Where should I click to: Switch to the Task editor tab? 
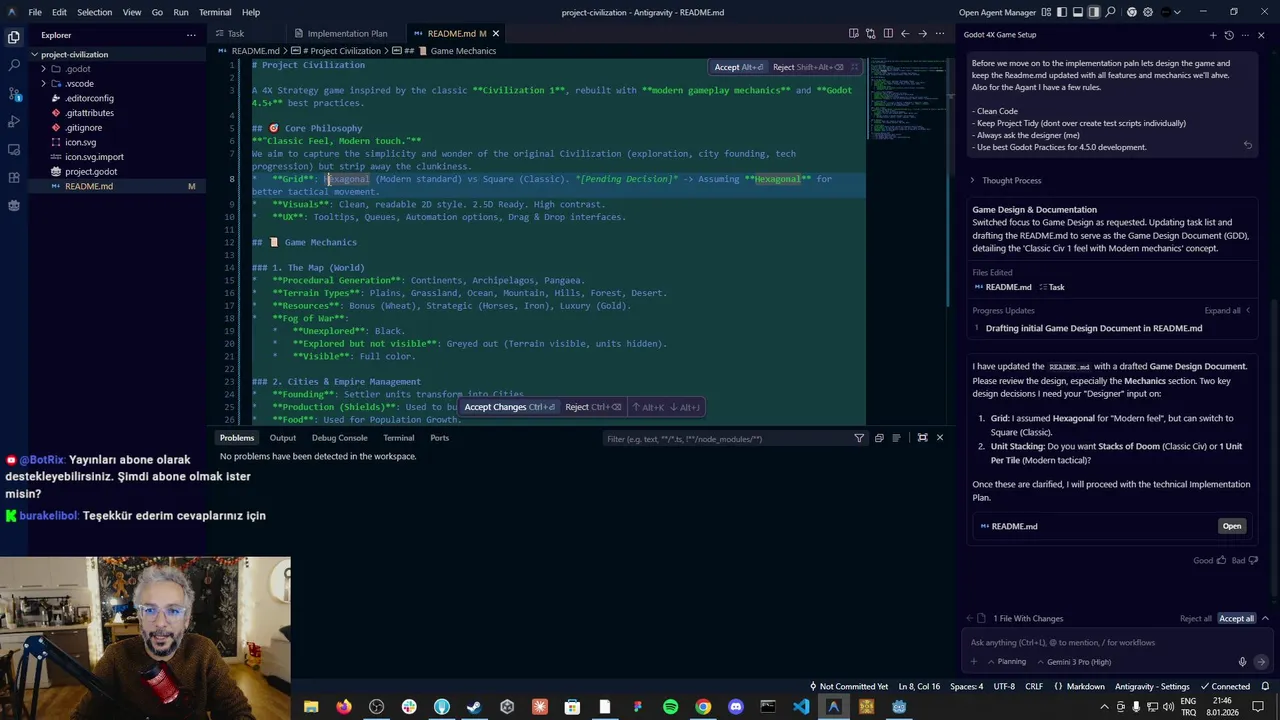[x=236, y=33]
